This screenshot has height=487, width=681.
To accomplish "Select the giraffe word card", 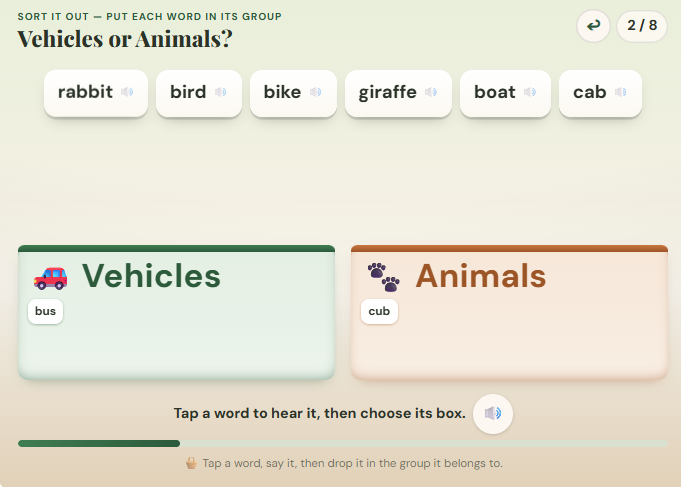I will pyautogui.click(x=398, y=93).
